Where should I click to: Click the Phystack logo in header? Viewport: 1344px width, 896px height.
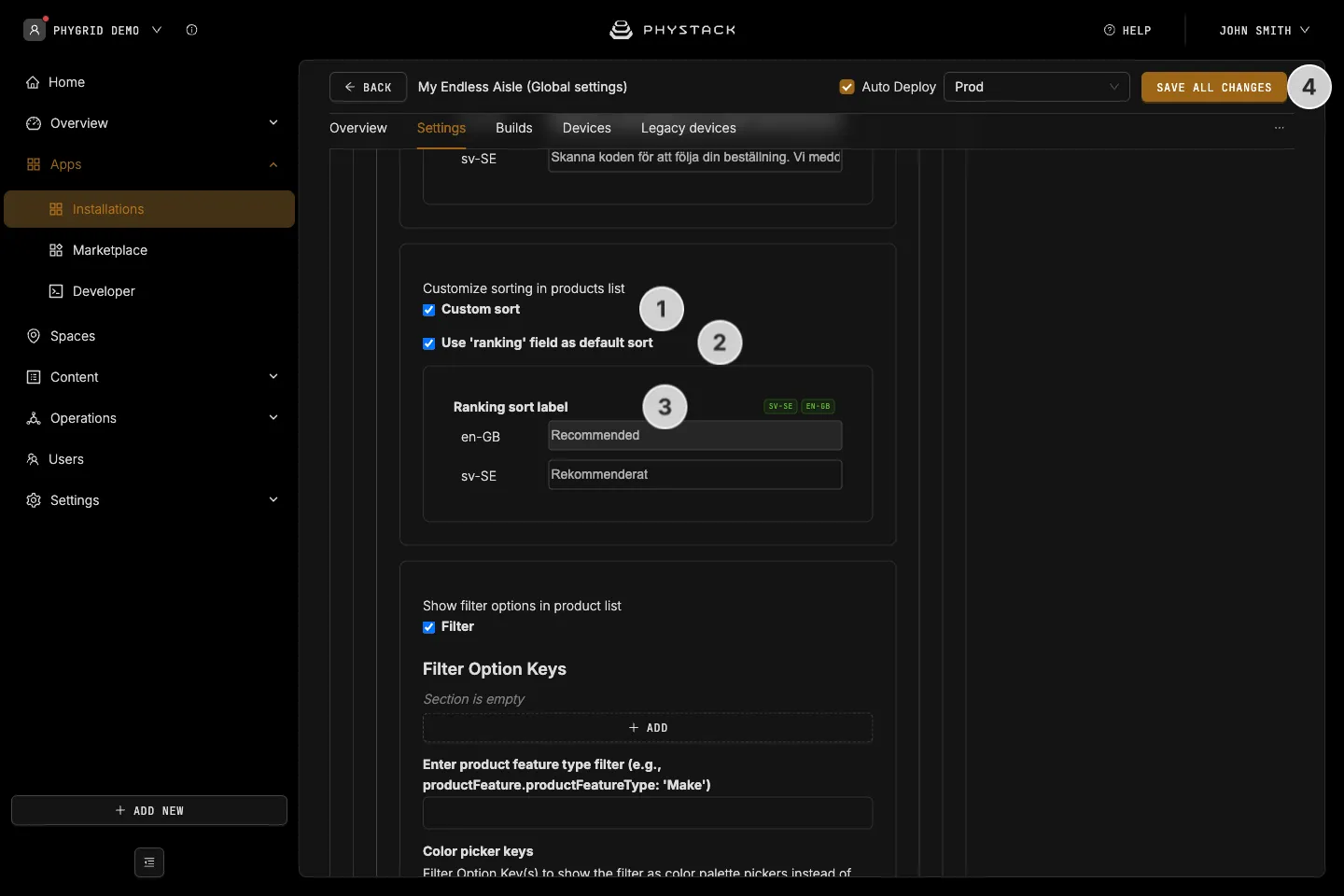pyautogui.click(x=672, y=30)
